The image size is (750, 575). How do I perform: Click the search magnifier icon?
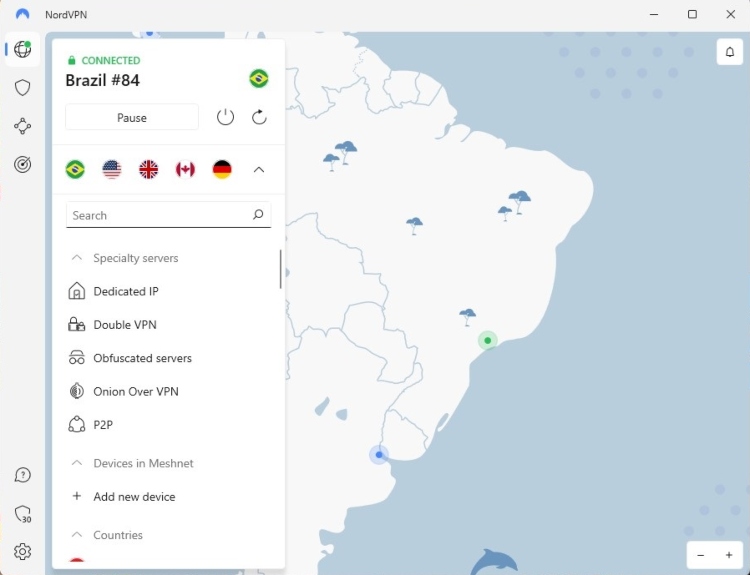[x=258, y=214]
